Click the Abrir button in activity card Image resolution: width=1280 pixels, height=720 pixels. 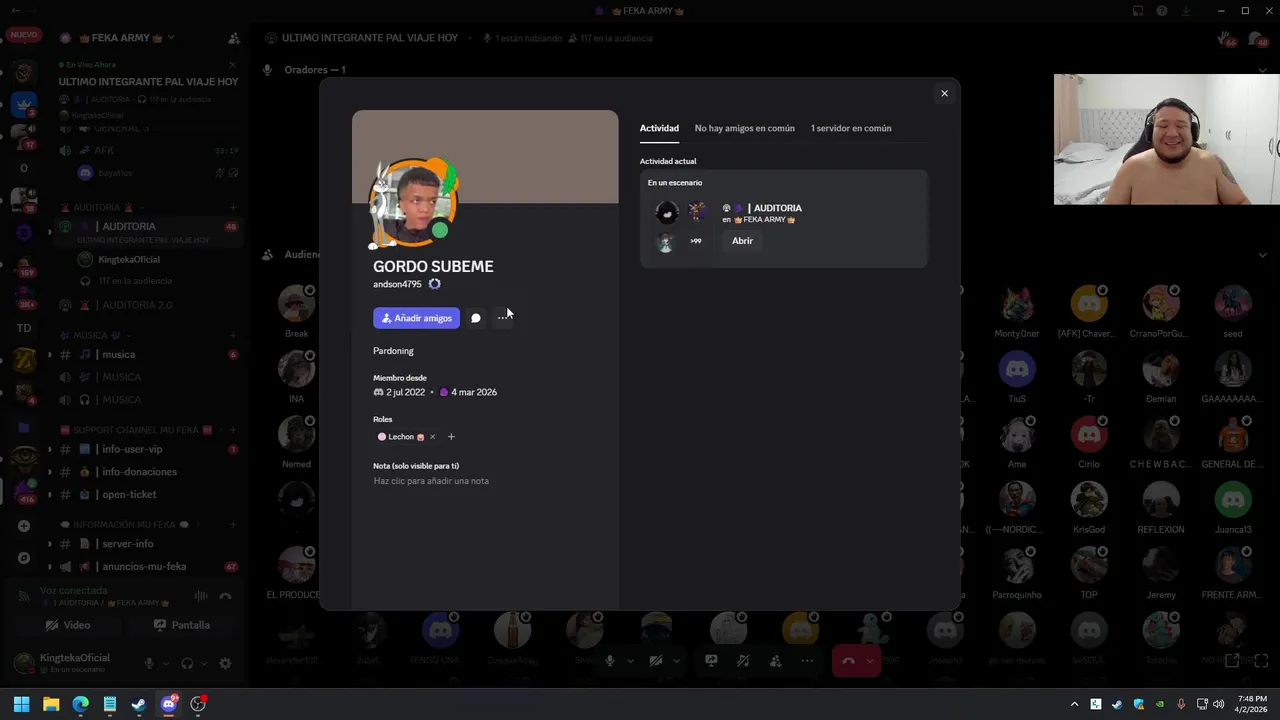click(x=742, y=241)
